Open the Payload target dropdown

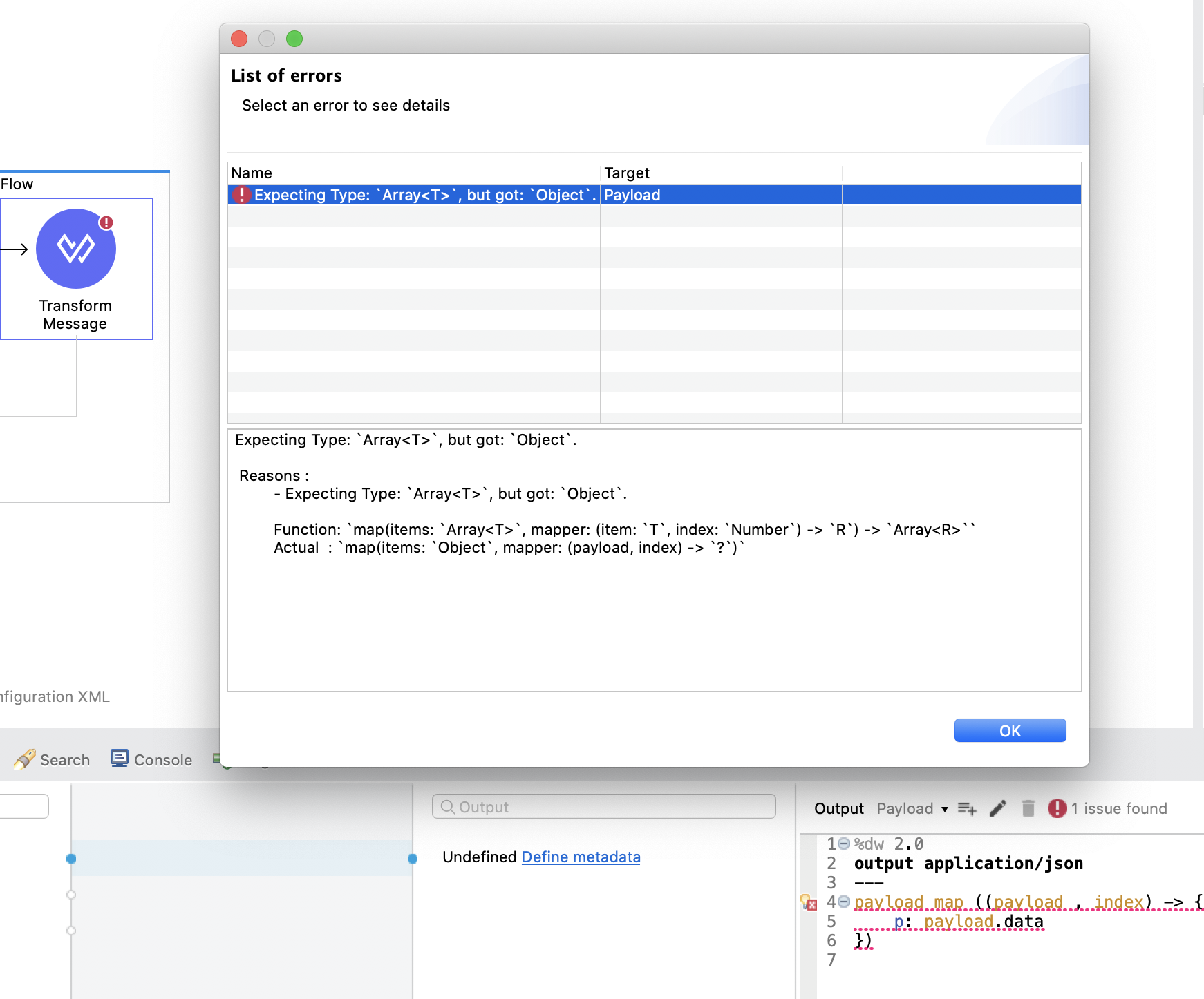point(912,808)
